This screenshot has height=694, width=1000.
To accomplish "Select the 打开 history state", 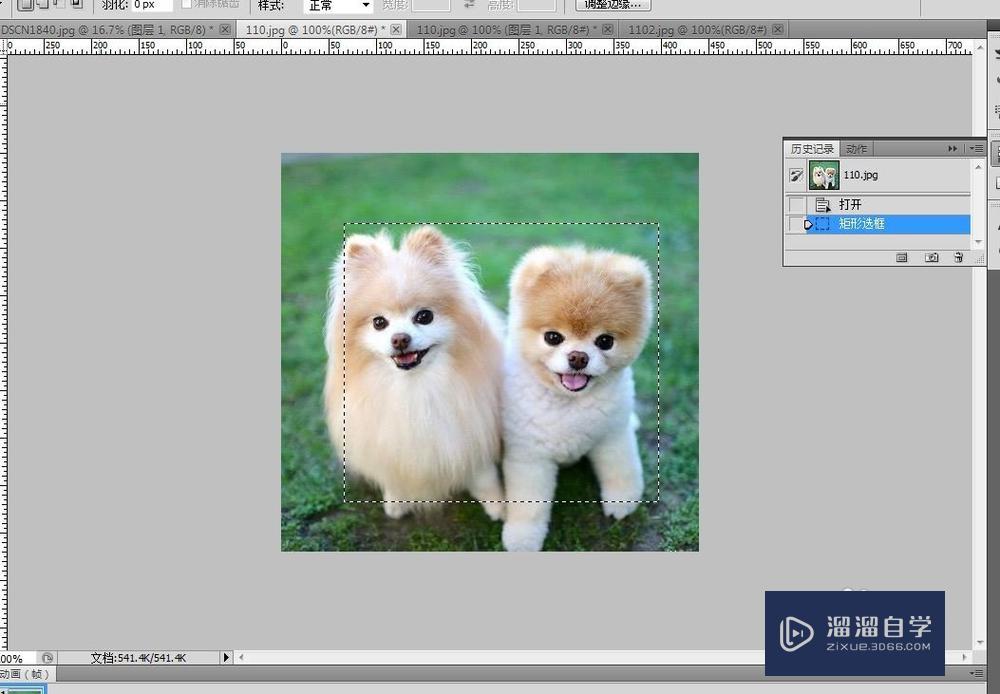I will 850,205.
